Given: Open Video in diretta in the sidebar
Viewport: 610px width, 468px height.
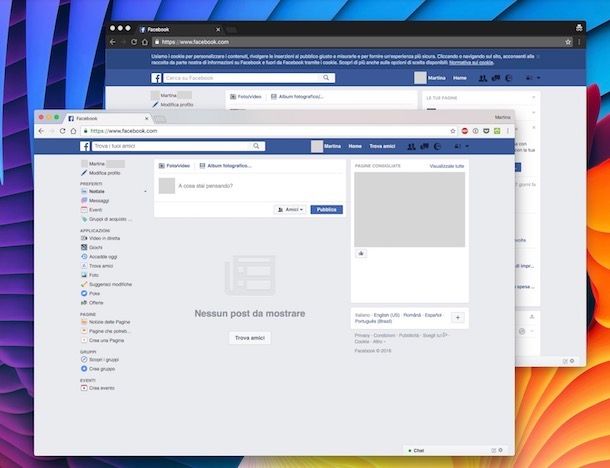Looking at the screenshot, I should coord(100,238).
